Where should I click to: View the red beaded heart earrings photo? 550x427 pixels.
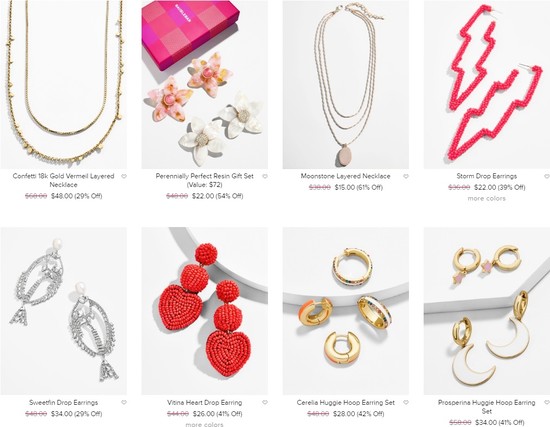(204, 311)
